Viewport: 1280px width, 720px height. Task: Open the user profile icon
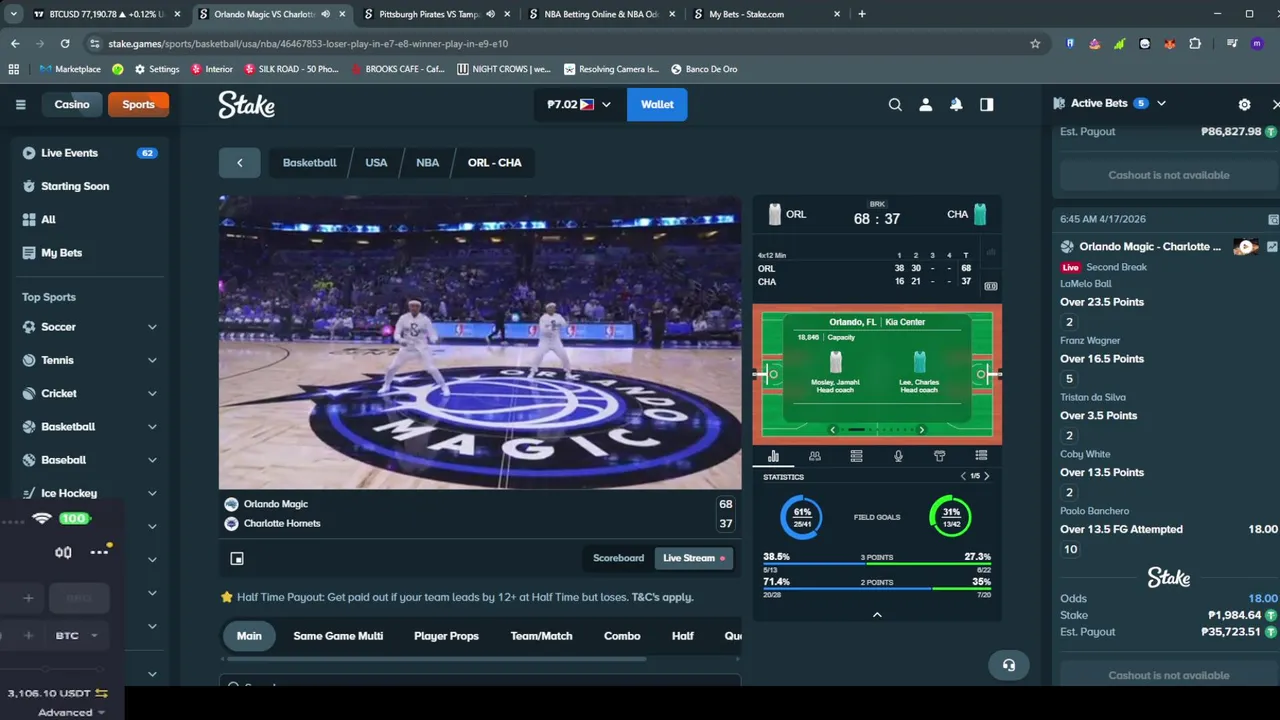(x=926, y=104)
